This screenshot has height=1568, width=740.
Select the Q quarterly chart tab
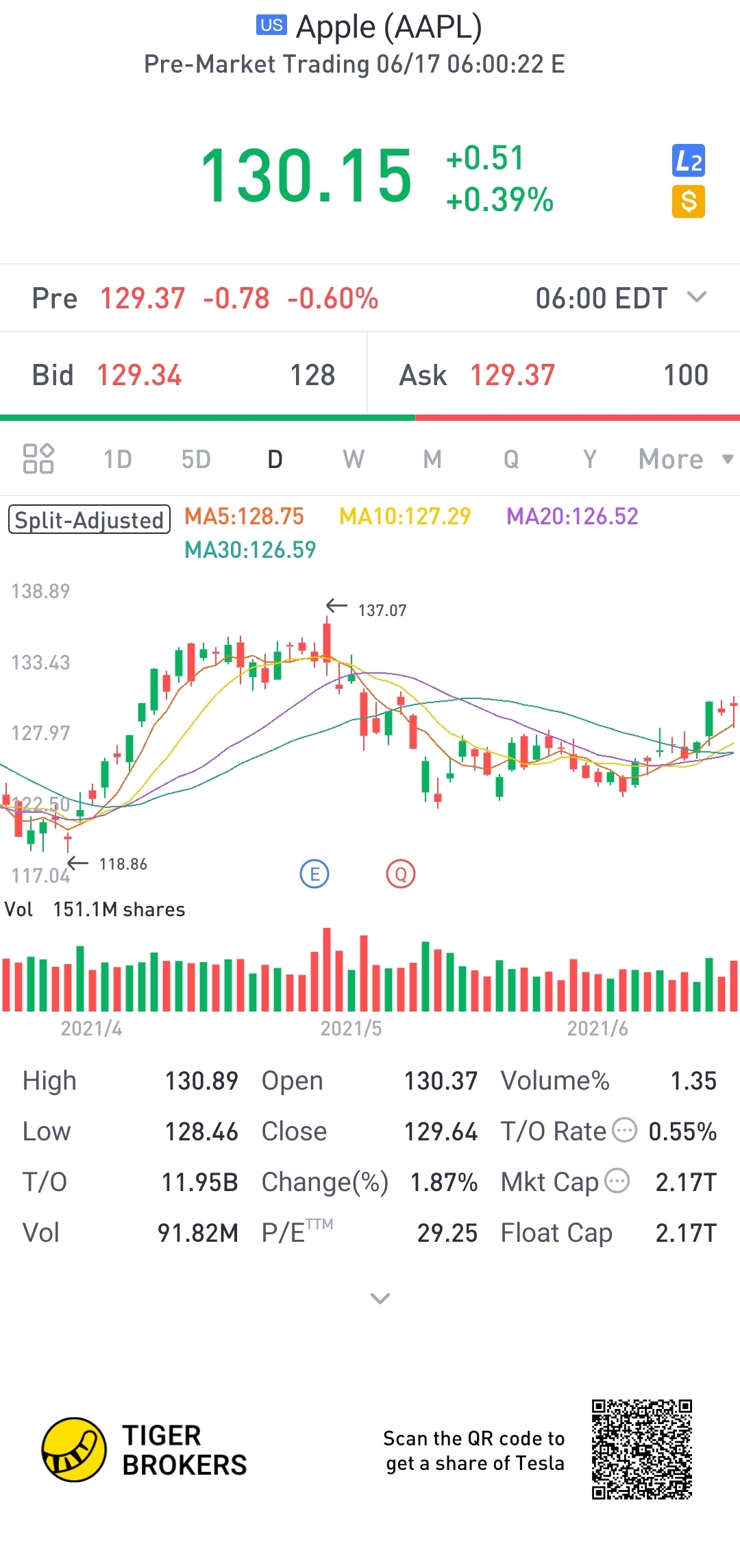point(511,459)
